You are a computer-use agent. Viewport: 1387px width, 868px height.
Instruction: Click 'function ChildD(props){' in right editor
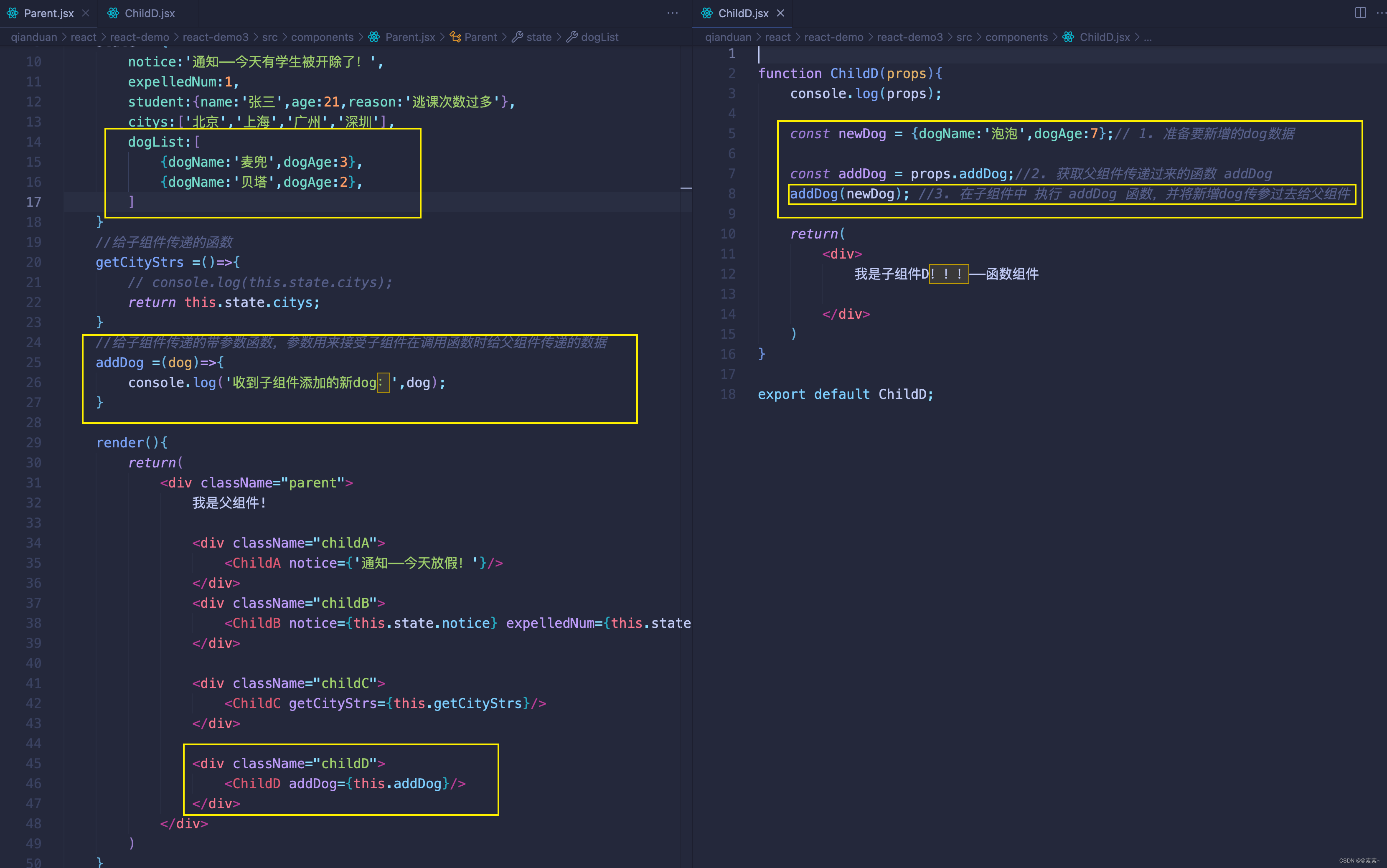coord(850,74)
